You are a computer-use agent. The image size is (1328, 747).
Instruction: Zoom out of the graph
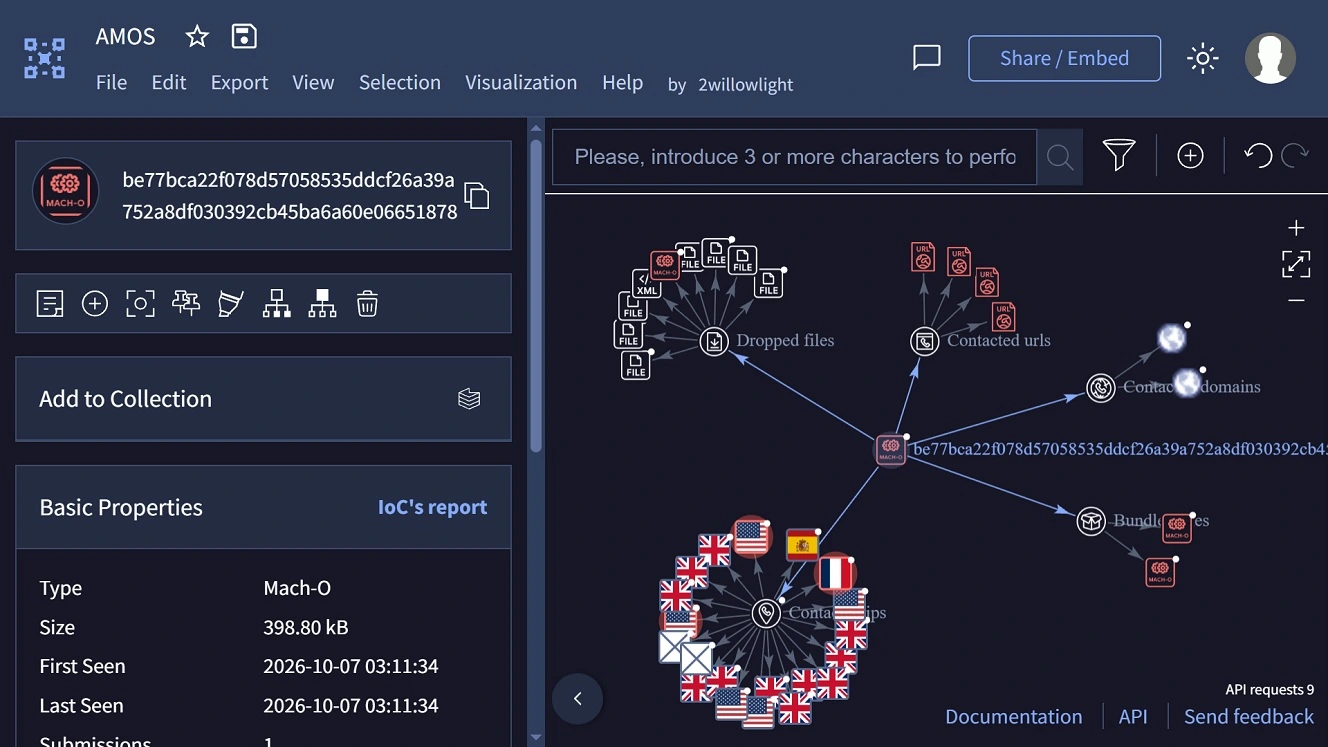1296,301
